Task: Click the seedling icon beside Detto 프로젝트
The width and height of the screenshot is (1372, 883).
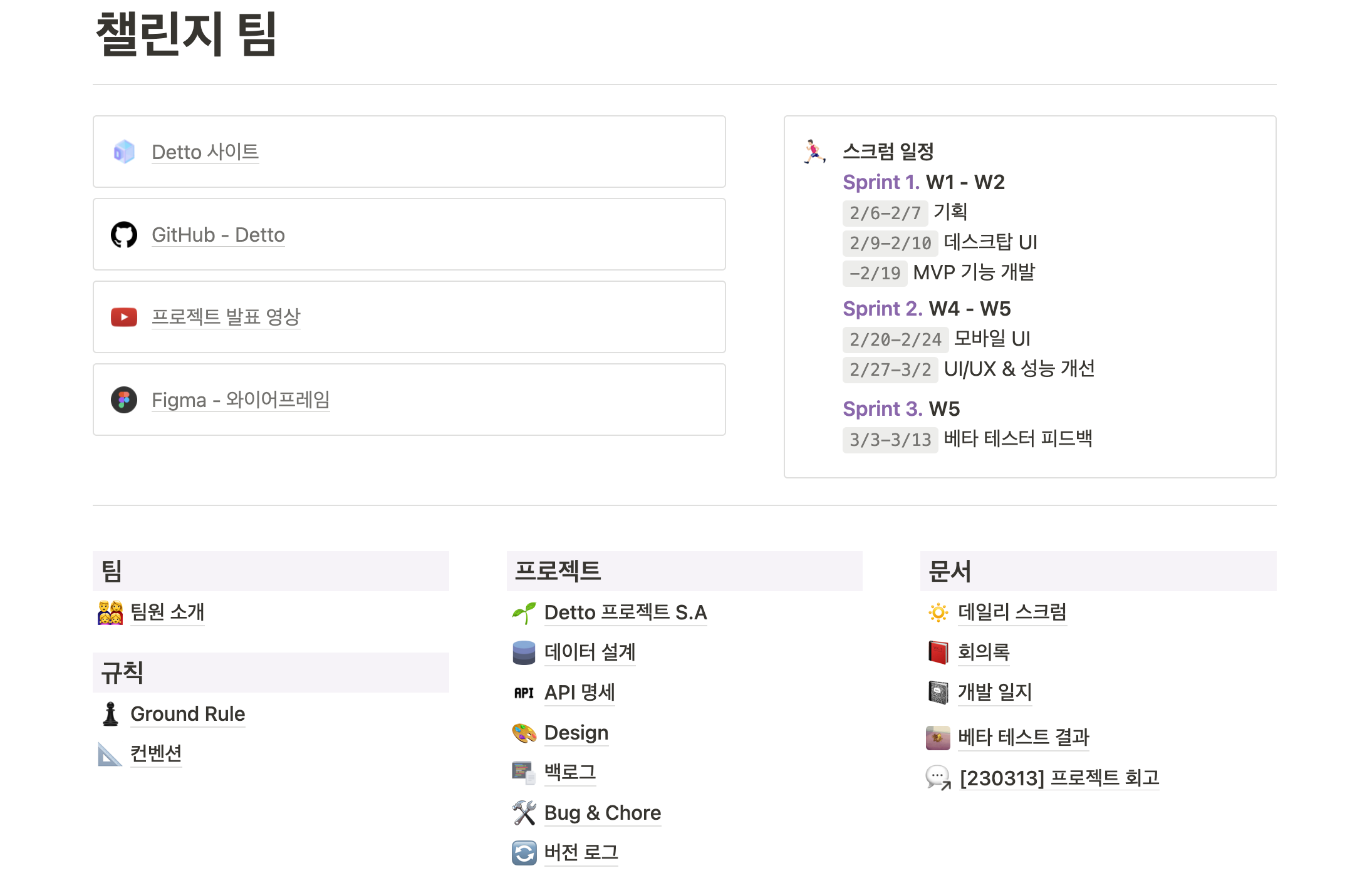Action: 524,612
